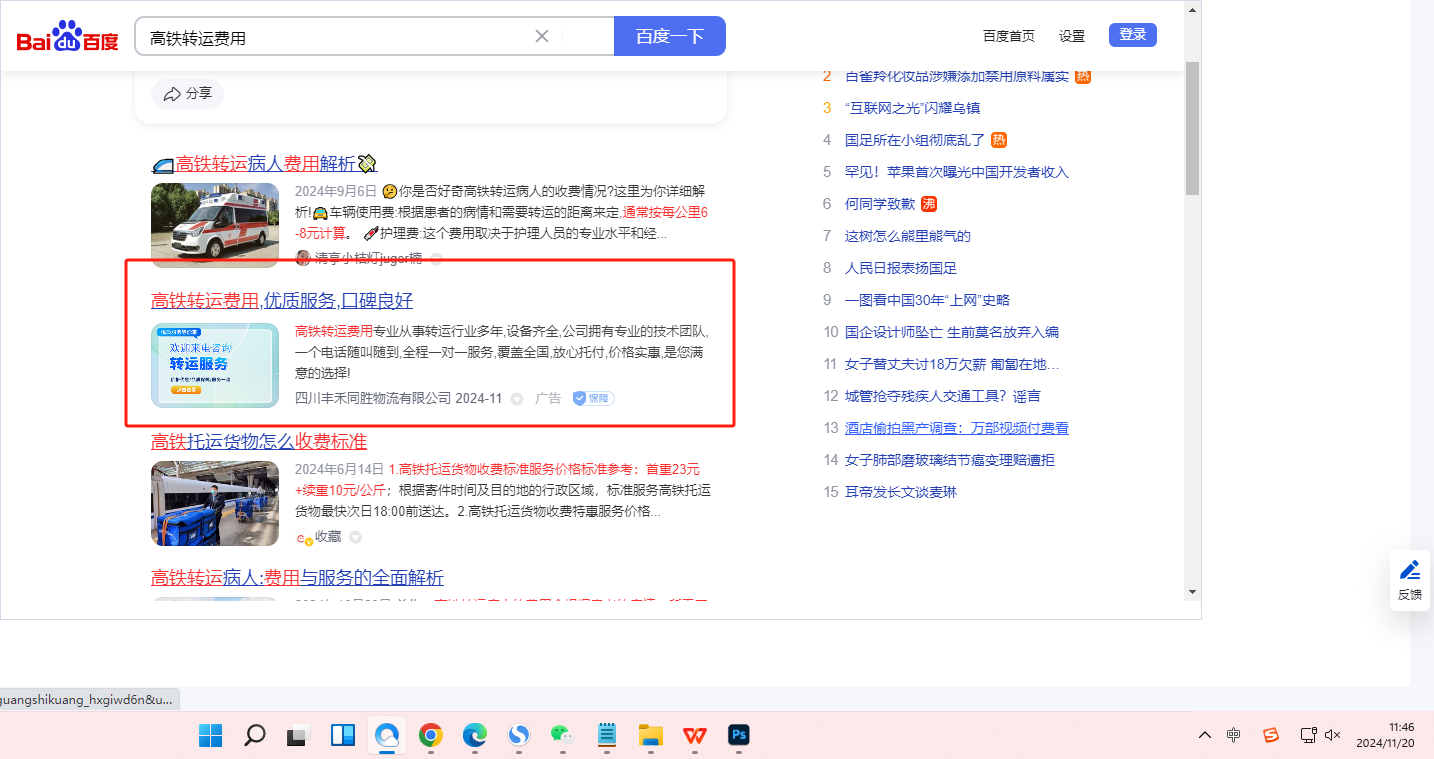Expand the dropdown next to 清享小桔灯 author
This screenshot has height=759, width=1434.
(436, 259)
